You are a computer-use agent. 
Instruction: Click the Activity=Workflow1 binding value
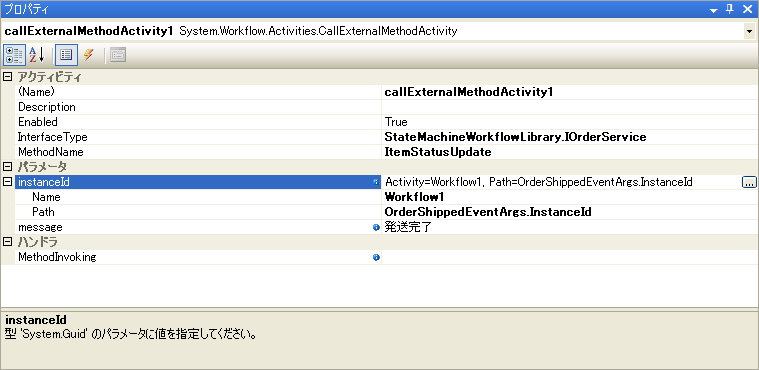[539, 182]
